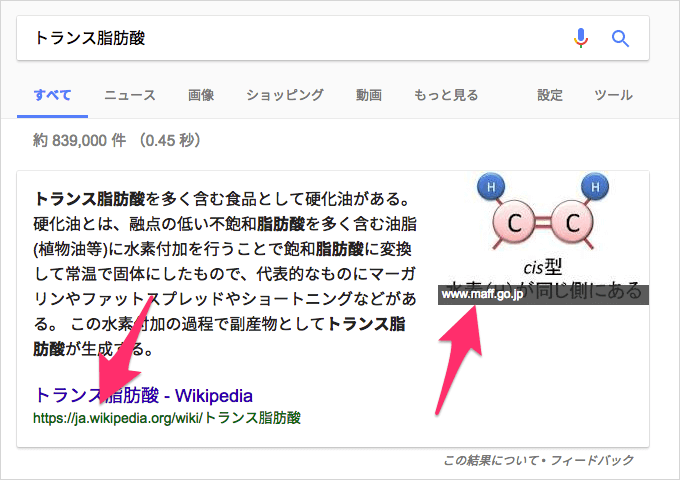Click the cis型 molecule thumbnail image
Screen dimensions: 680x480
[x=543, y=238]
